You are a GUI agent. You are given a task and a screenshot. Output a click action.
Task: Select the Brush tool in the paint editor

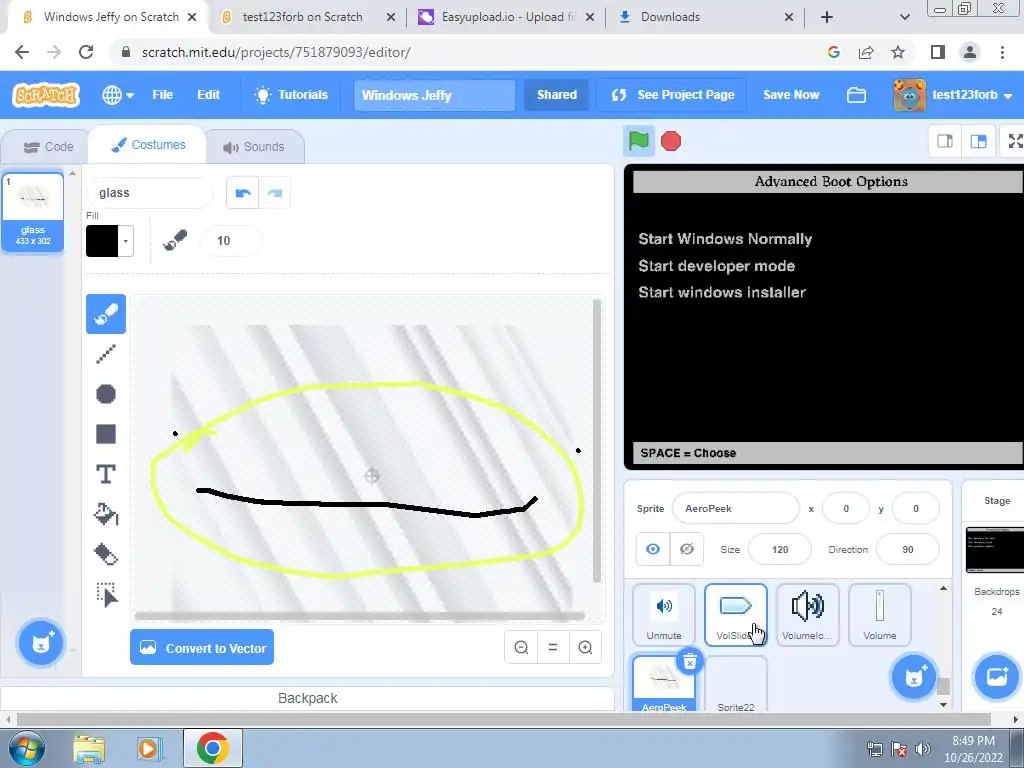[x=106, y=314]
